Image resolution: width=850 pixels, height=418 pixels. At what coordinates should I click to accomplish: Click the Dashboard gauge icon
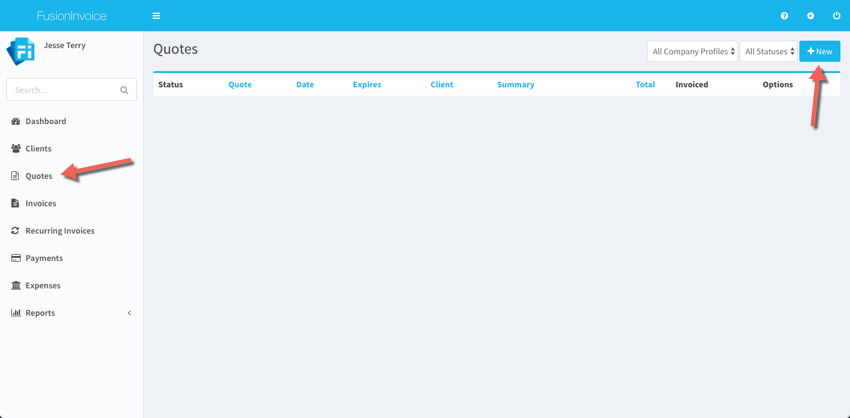16,121
